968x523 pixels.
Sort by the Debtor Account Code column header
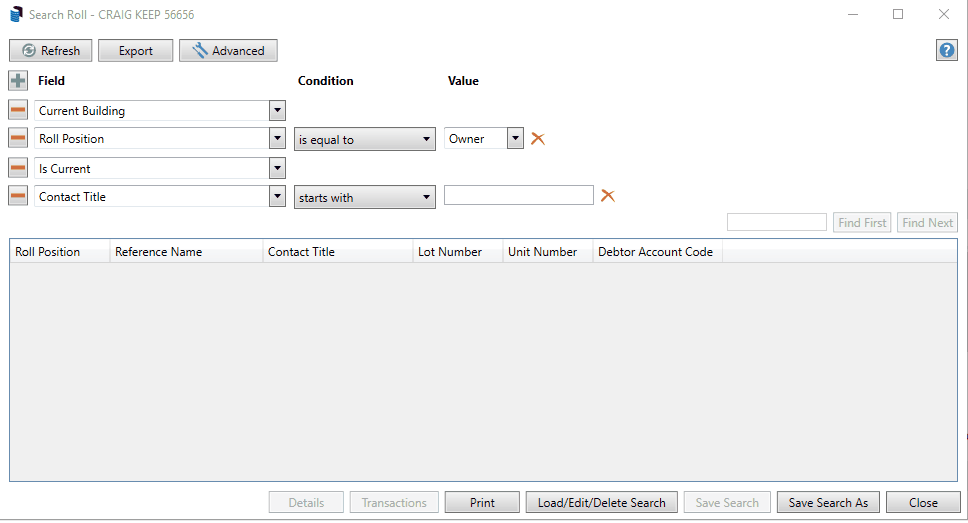tap(657, 252)
